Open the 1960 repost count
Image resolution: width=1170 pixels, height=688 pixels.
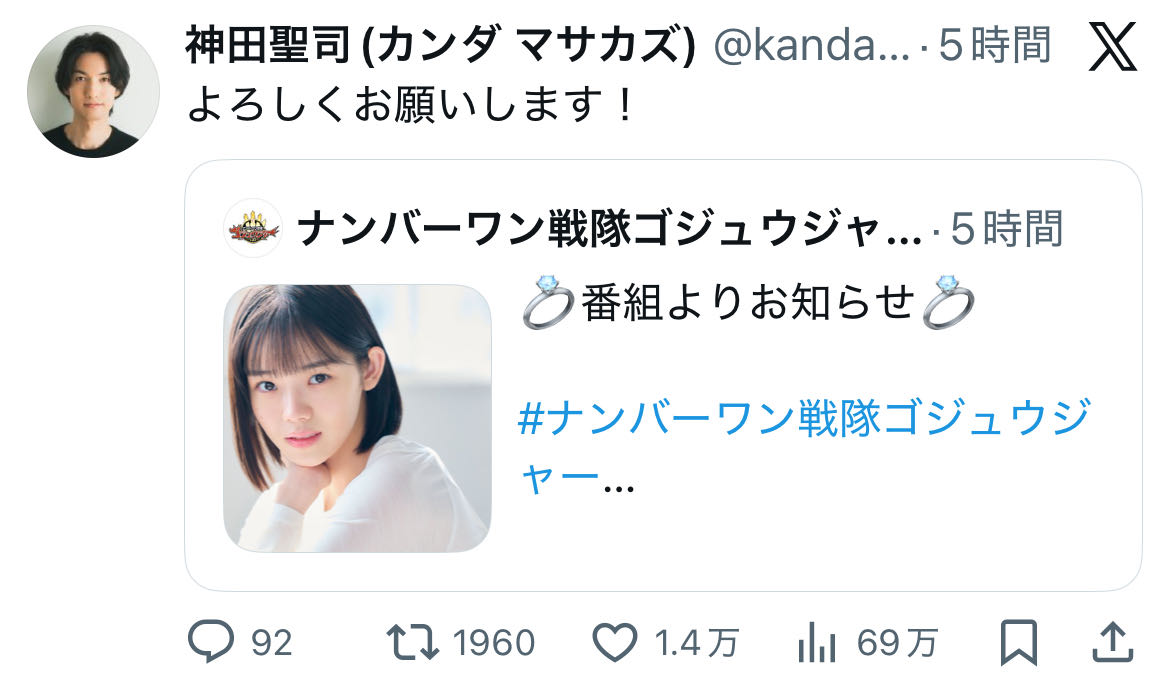[x=494, y=642]
